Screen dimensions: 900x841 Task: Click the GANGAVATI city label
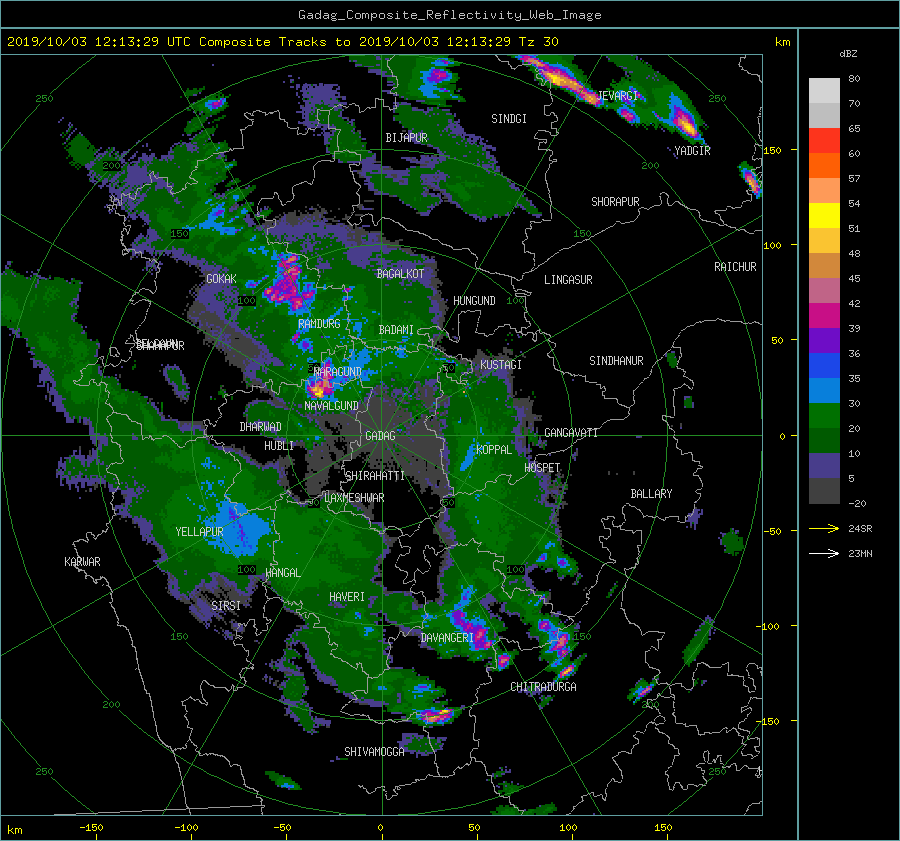click(571, 433)
